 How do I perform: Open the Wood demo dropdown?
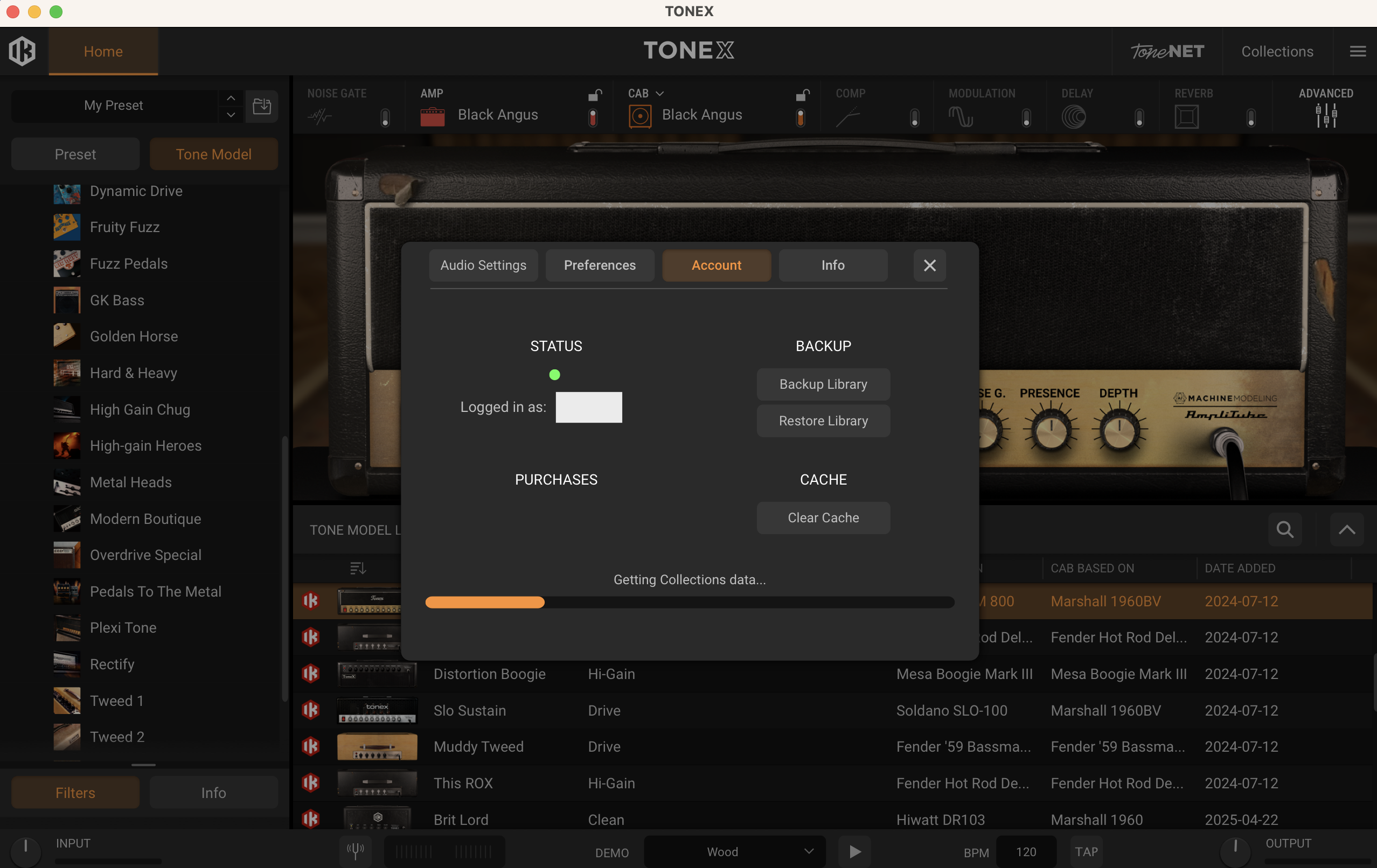point(735,851)
